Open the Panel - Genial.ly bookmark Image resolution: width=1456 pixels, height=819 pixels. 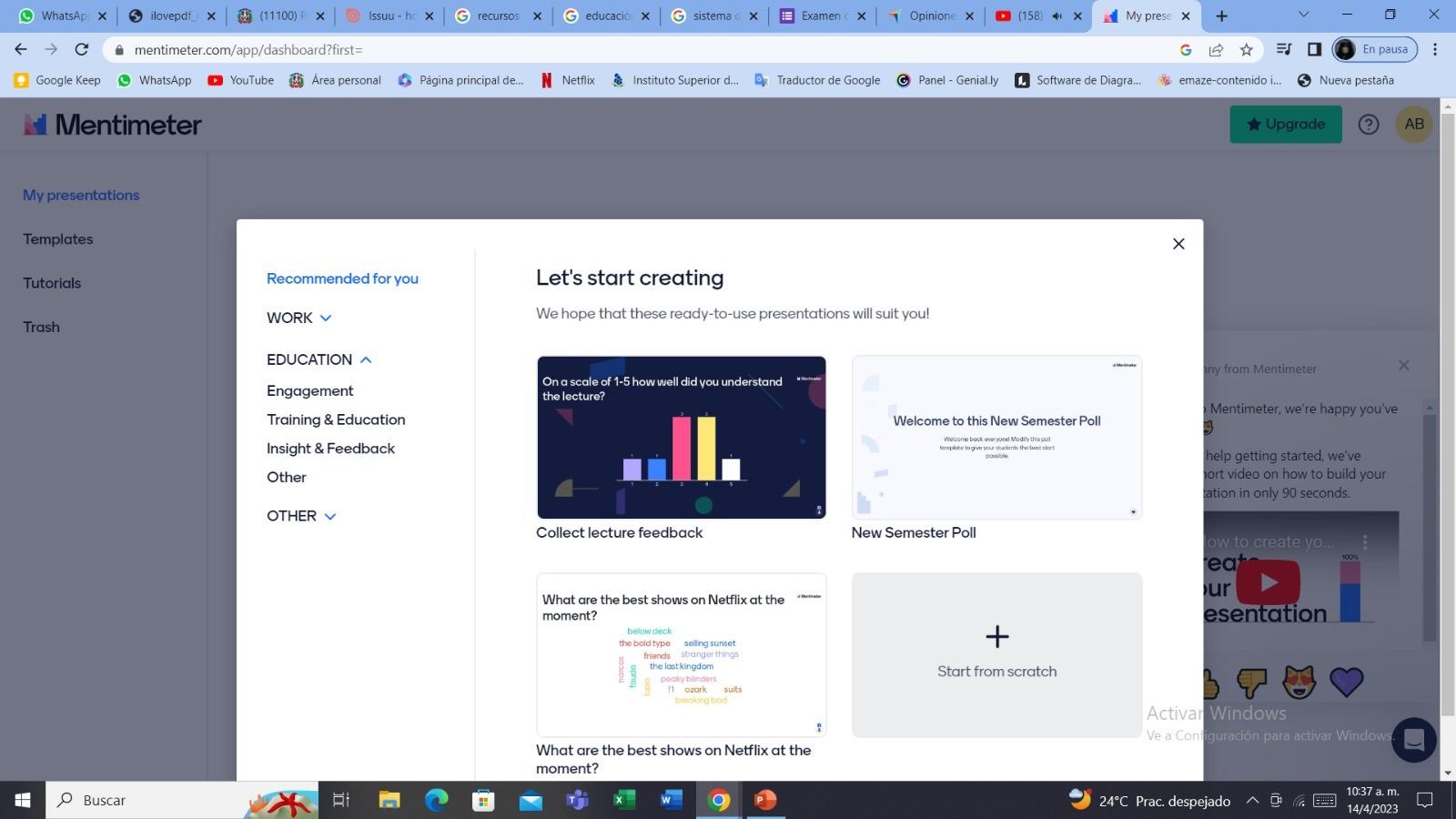(947, 80)
